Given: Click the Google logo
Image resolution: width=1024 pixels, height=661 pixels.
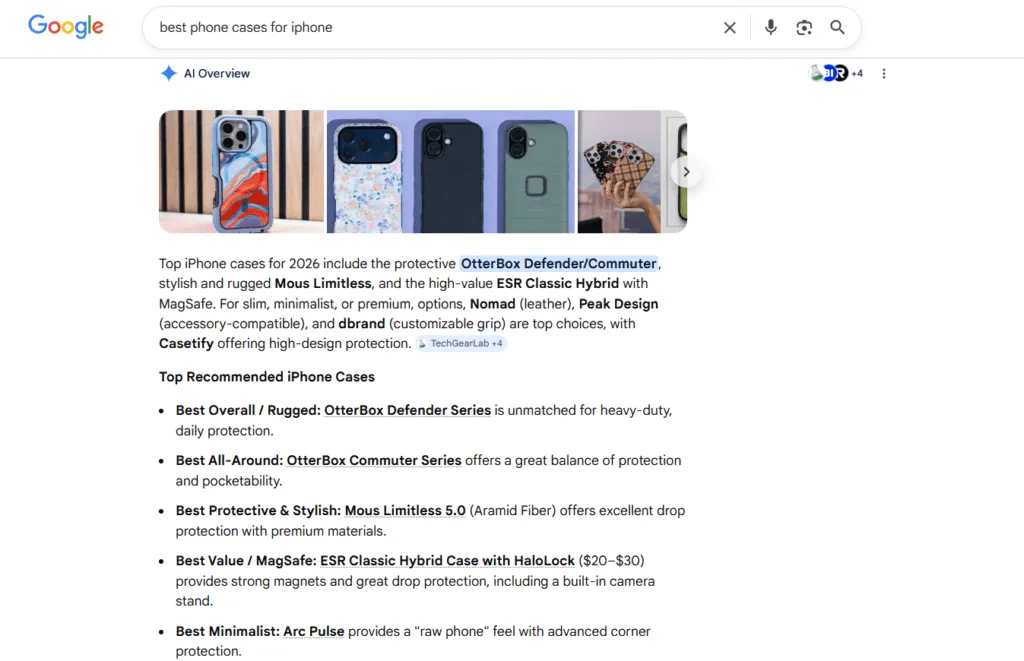Looking at the screenshot, I should pos(65,26).
